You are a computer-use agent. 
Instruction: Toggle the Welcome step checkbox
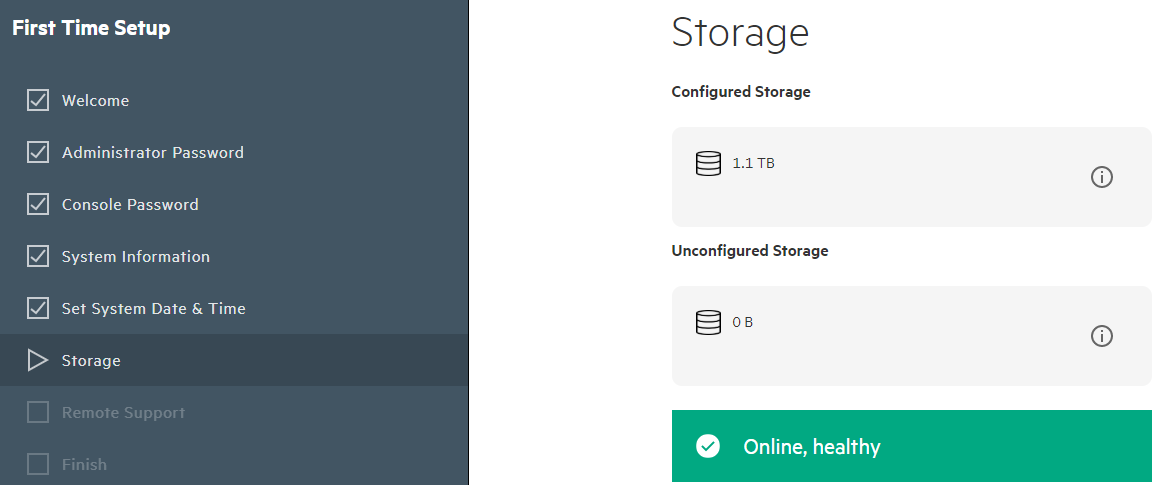[x=38, y=100]
